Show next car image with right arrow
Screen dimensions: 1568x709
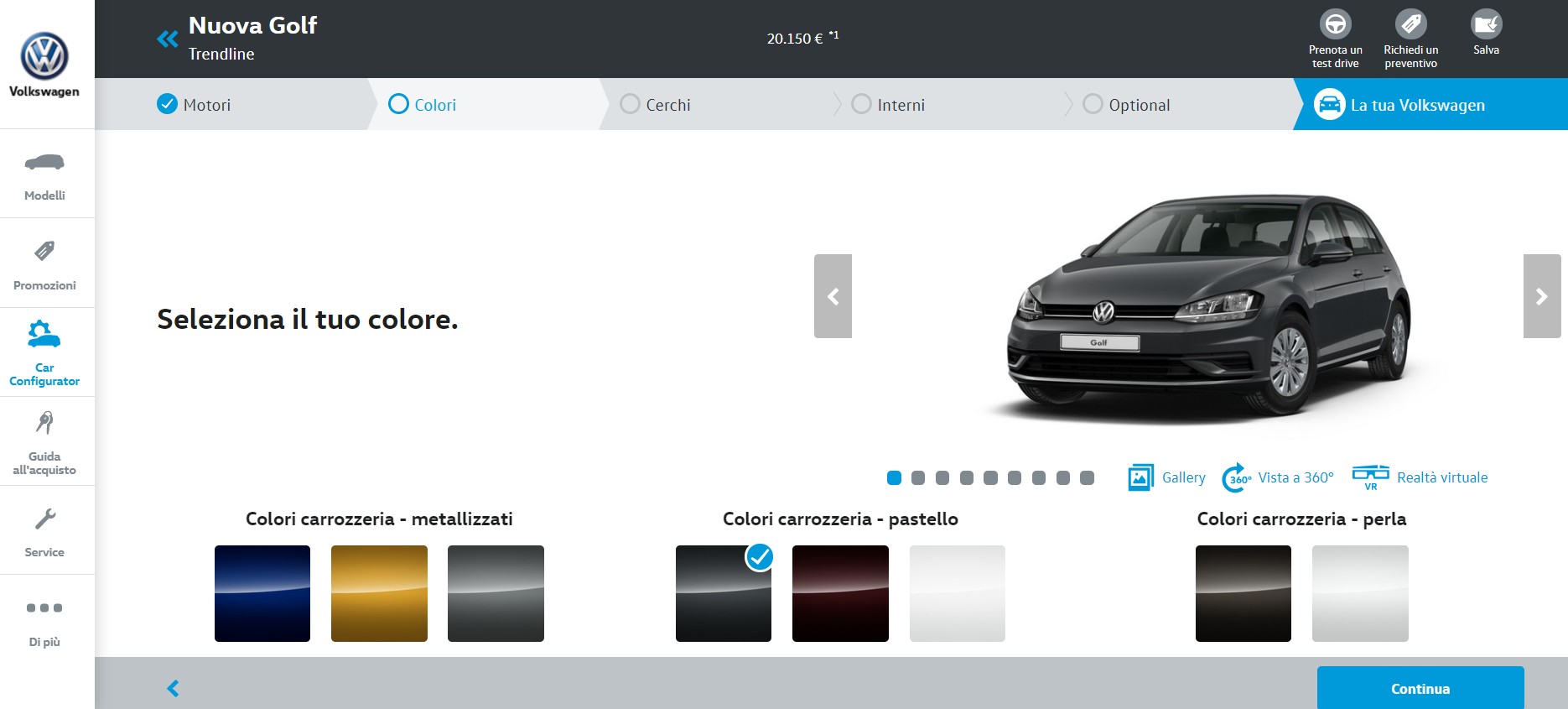click(x=1541, y=296)
